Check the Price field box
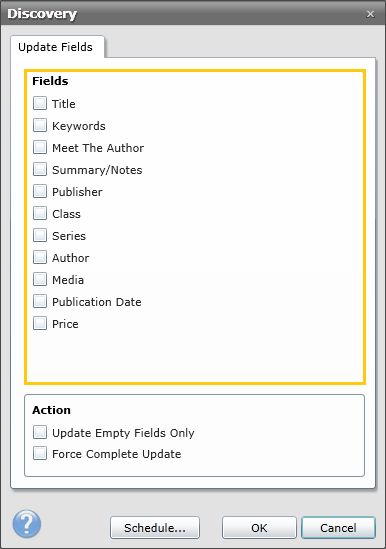 tap(40, 324)
